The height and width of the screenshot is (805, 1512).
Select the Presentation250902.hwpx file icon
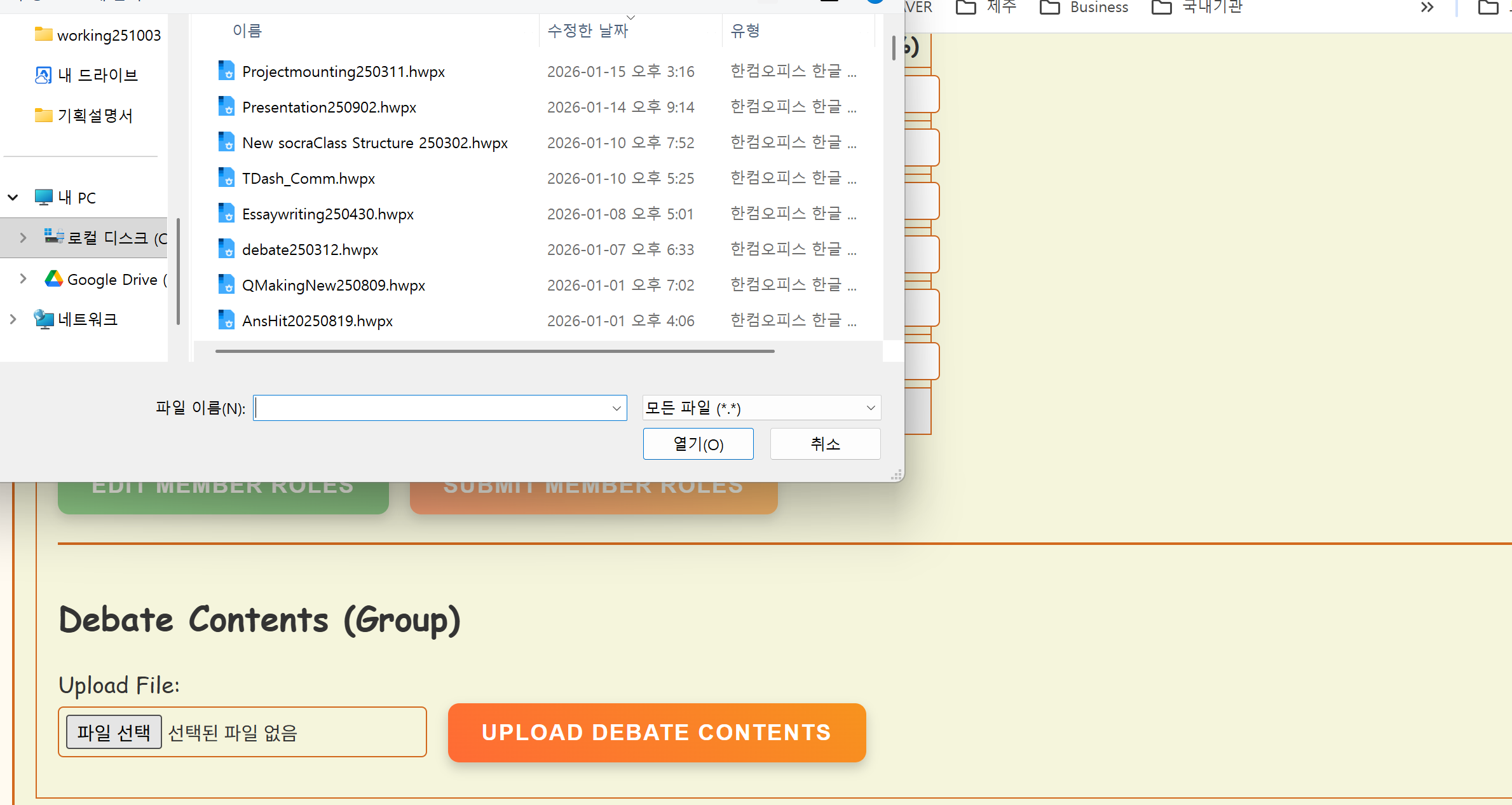tap(226, 107)
